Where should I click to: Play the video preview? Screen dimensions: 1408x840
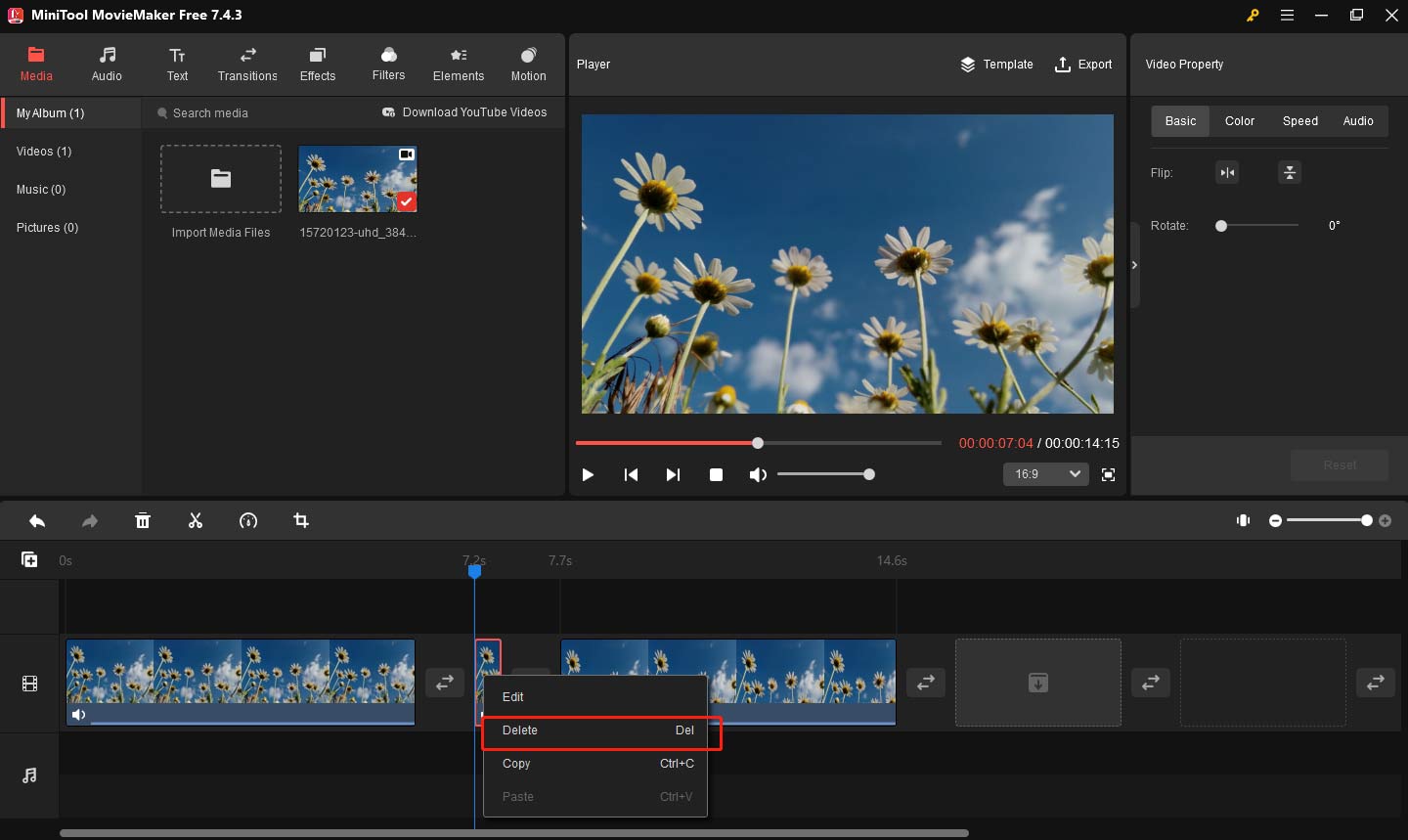(588, 474)
